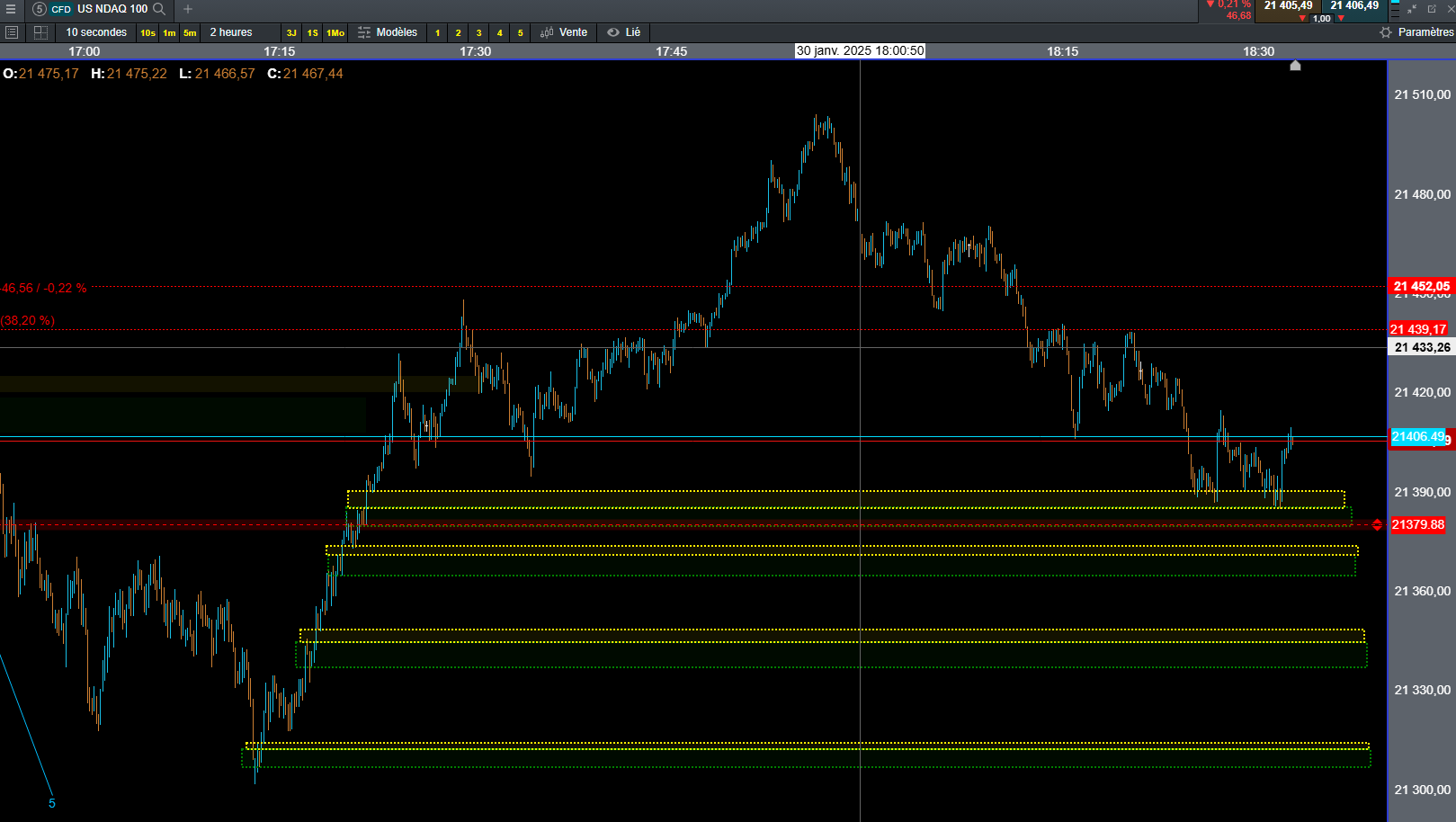
Task: Click the close value C: 21 467,44
Action: pyautogui.click(x=306, y=74)
